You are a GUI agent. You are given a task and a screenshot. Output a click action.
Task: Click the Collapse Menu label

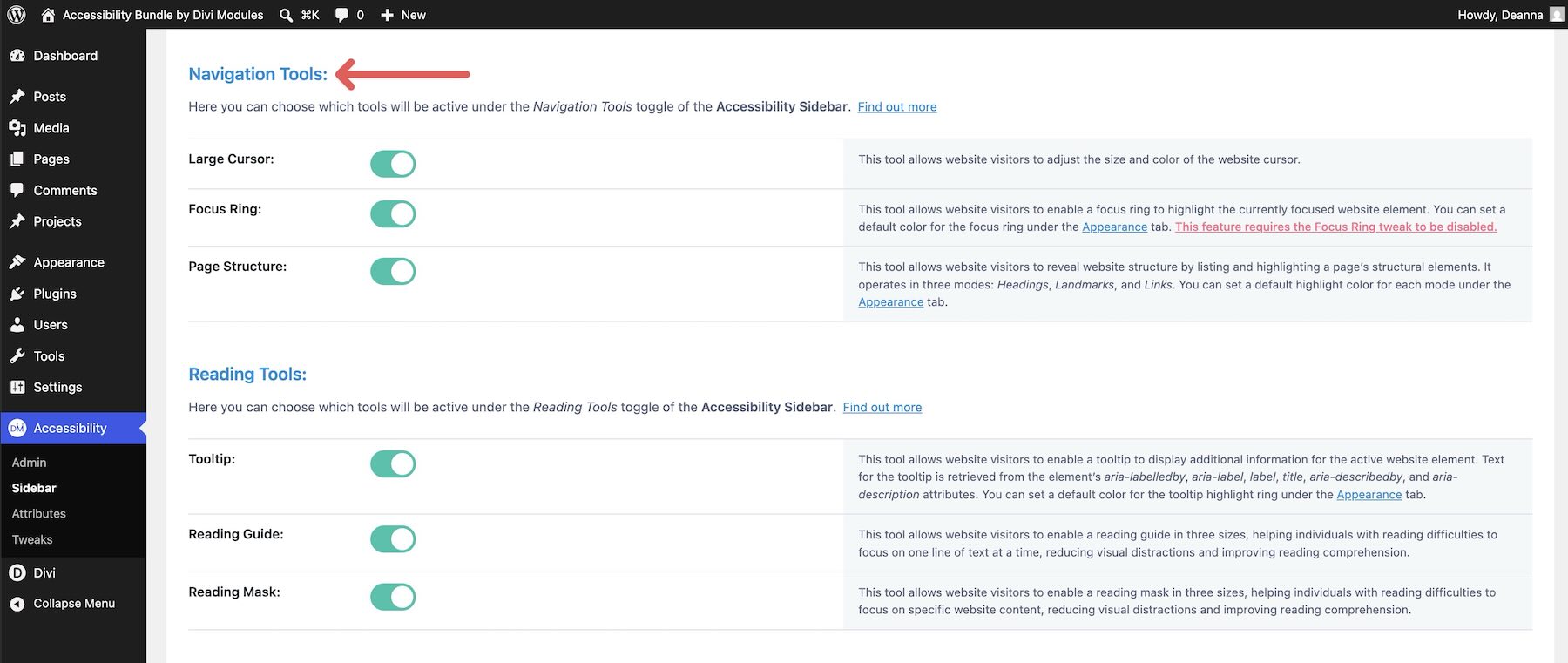point(74,604)
